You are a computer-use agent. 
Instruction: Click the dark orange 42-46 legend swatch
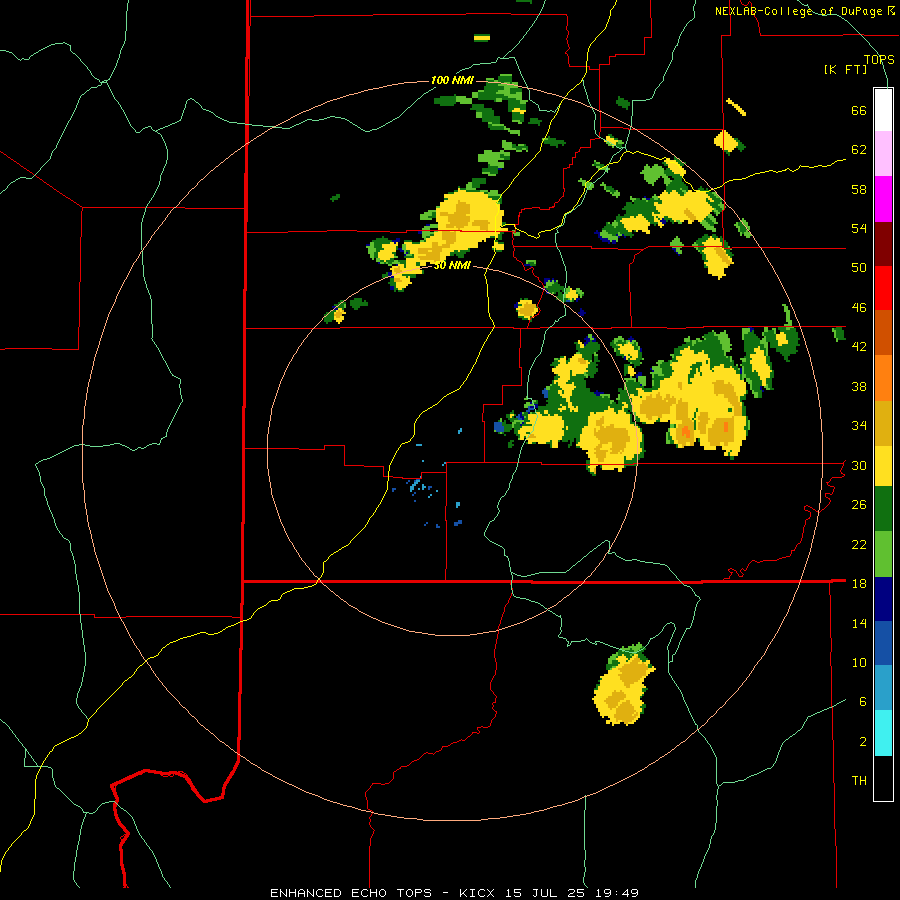click(x=883, y=332)
